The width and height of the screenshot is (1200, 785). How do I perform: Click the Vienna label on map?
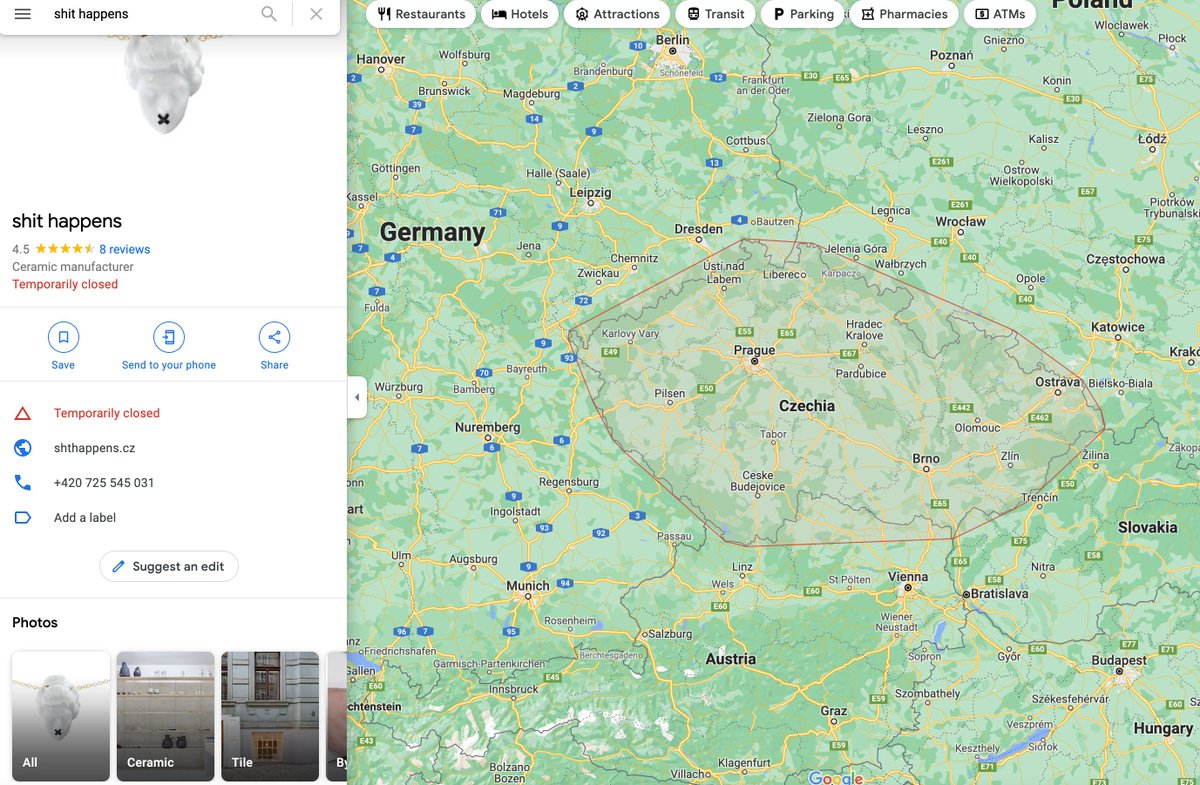click(x=907, y=577)
